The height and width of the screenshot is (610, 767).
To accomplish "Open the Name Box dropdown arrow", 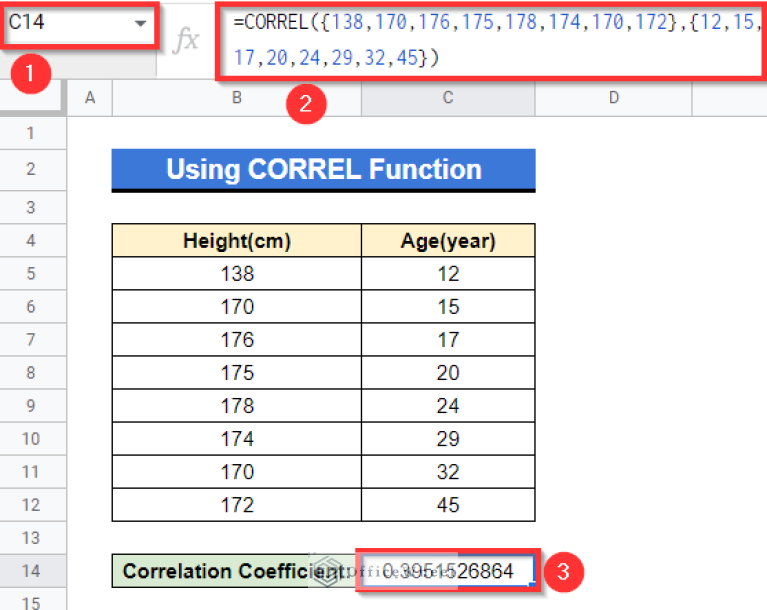I will pos(139,23).
